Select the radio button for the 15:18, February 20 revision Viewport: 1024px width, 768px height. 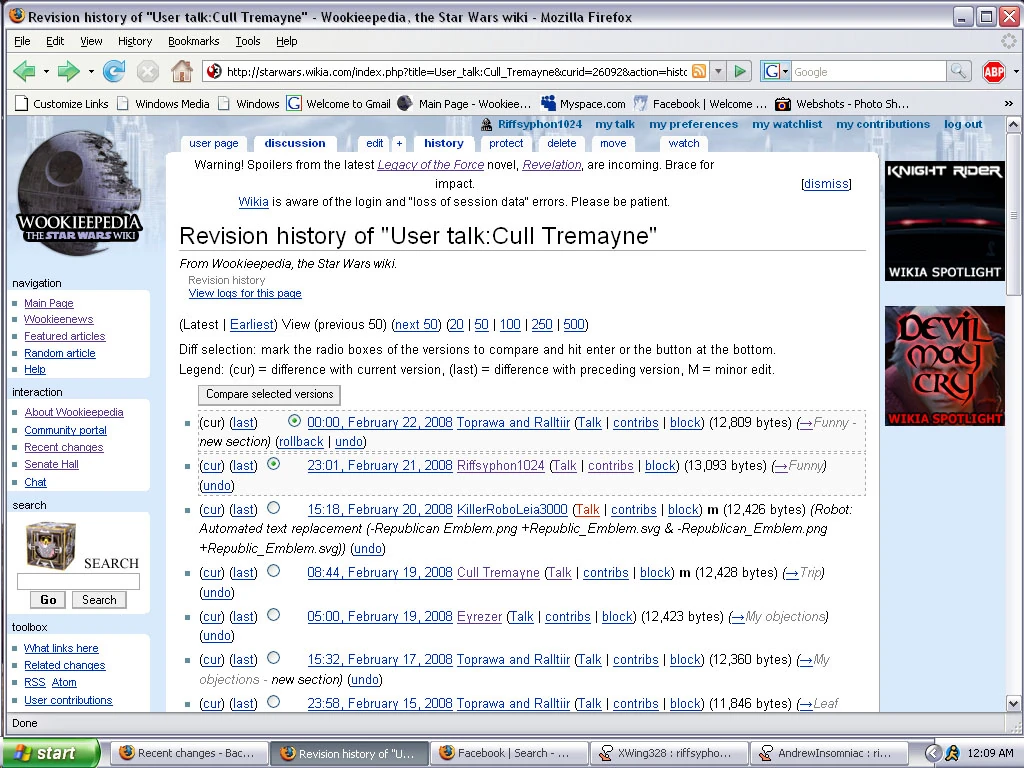point(274,508)
